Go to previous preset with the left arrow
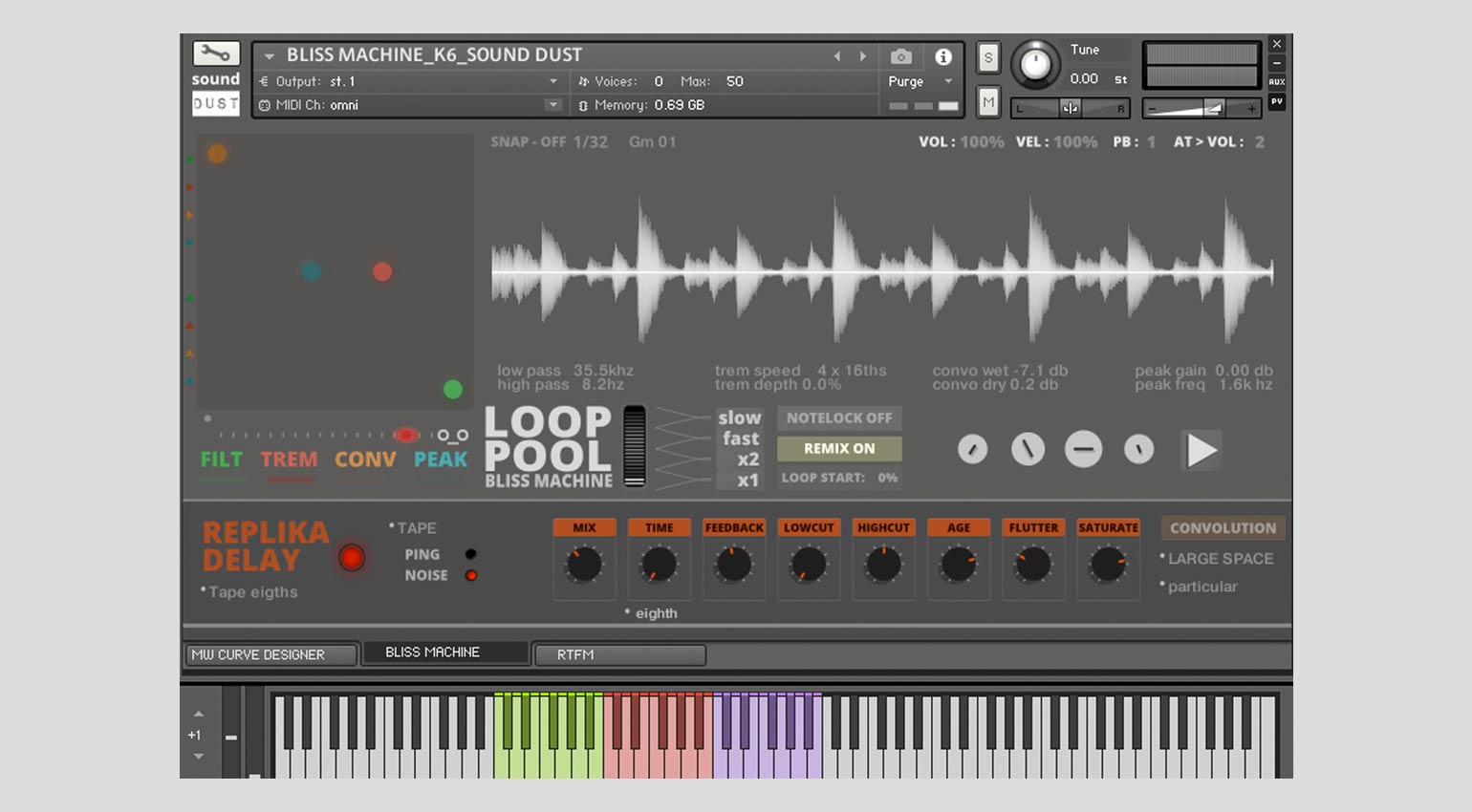This screenshot has width=1472, height=812. [837, 56]
